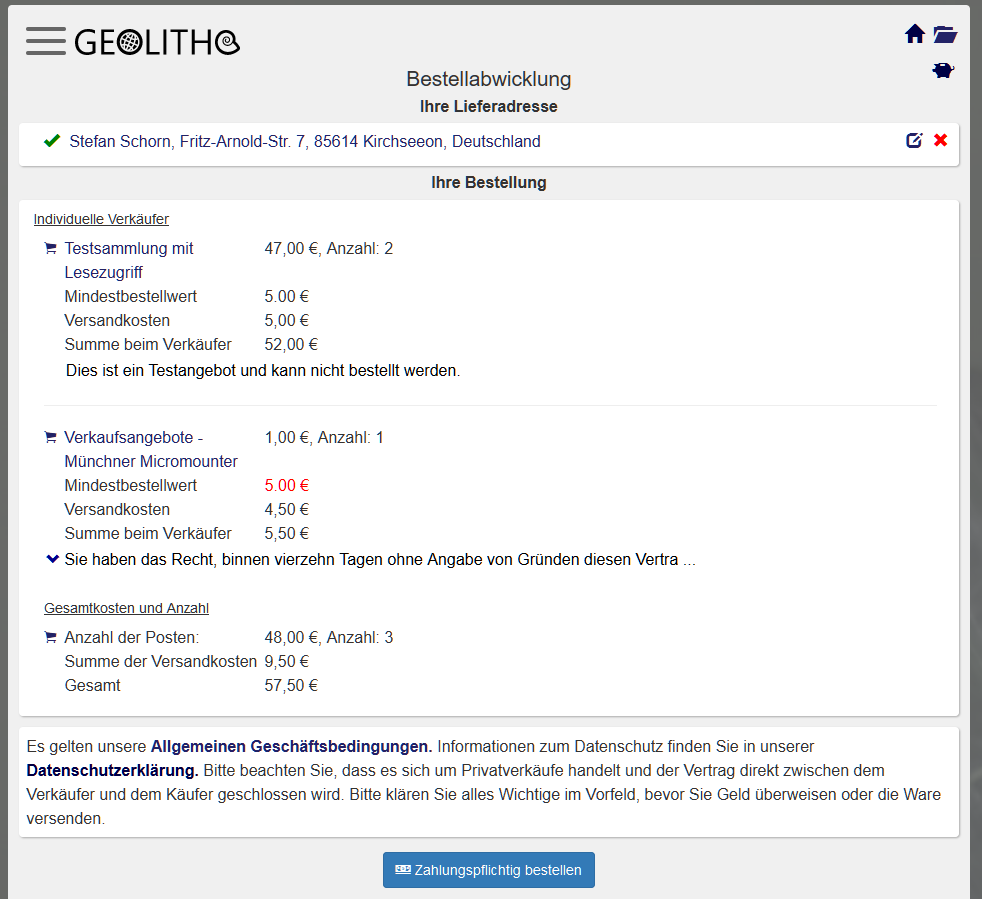Open the folder icon in header
This screenshot has height=899, width=982.
point(945,35)
